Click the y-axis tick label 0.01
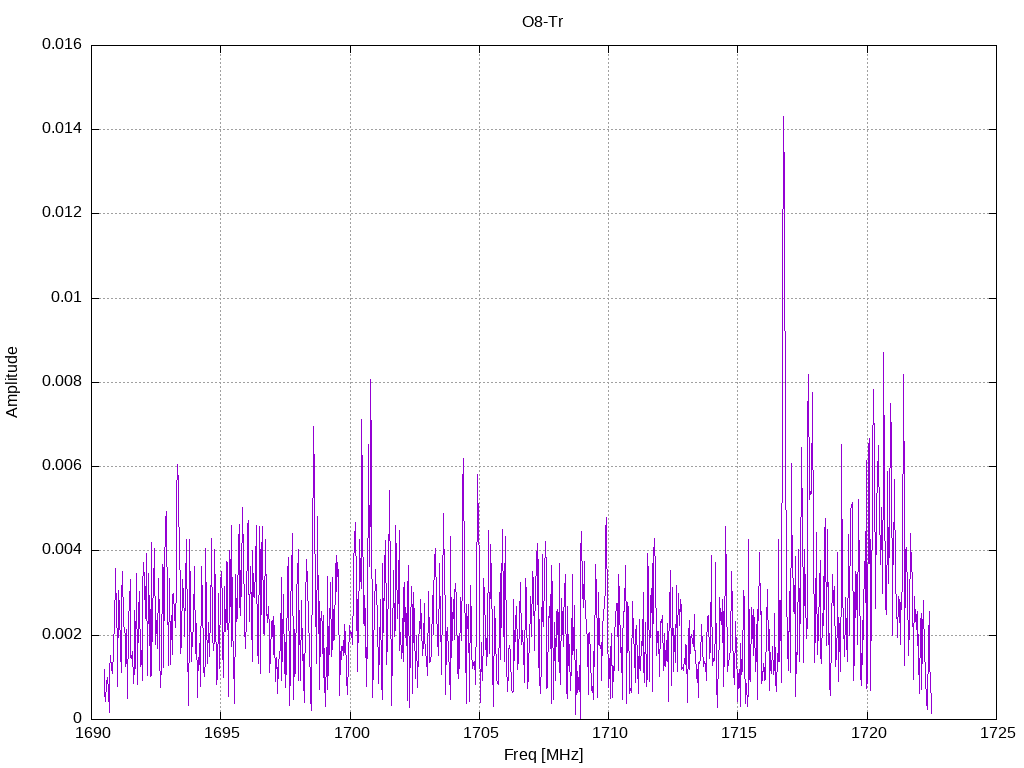1024x768 pixels. (66, 298)
